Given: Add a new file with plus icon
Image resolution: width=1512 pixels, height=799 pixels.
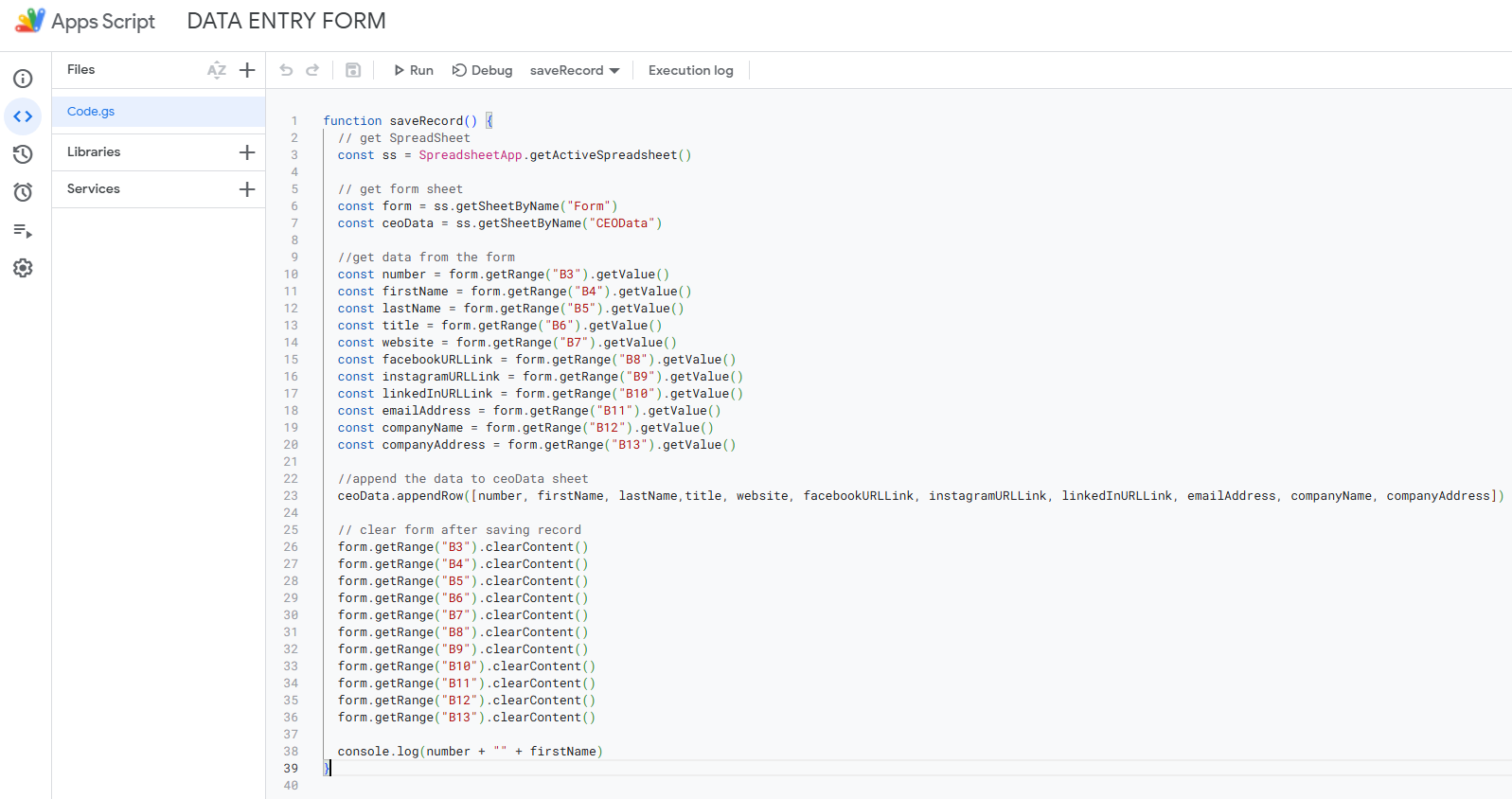Looking at the screenshot, I should (247, 70).
